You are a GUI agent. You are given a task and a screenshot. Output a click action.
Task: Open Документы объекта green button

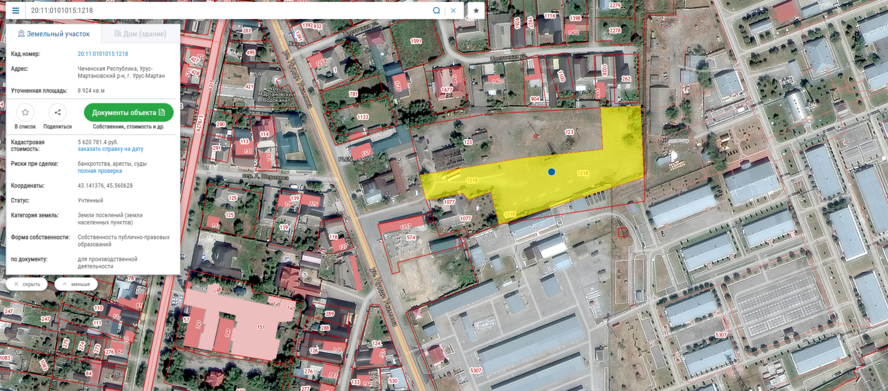129,112
